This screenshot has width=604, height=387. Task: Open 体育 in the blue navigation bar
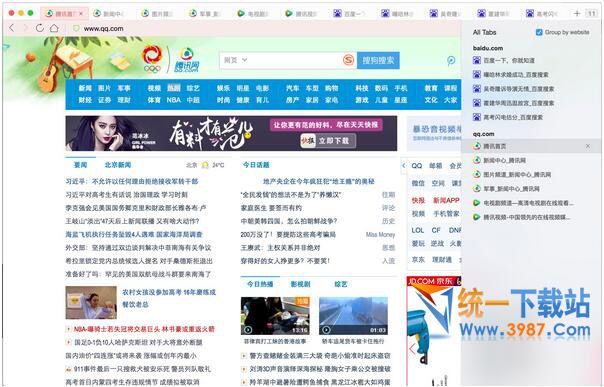(x=154, y=100)
